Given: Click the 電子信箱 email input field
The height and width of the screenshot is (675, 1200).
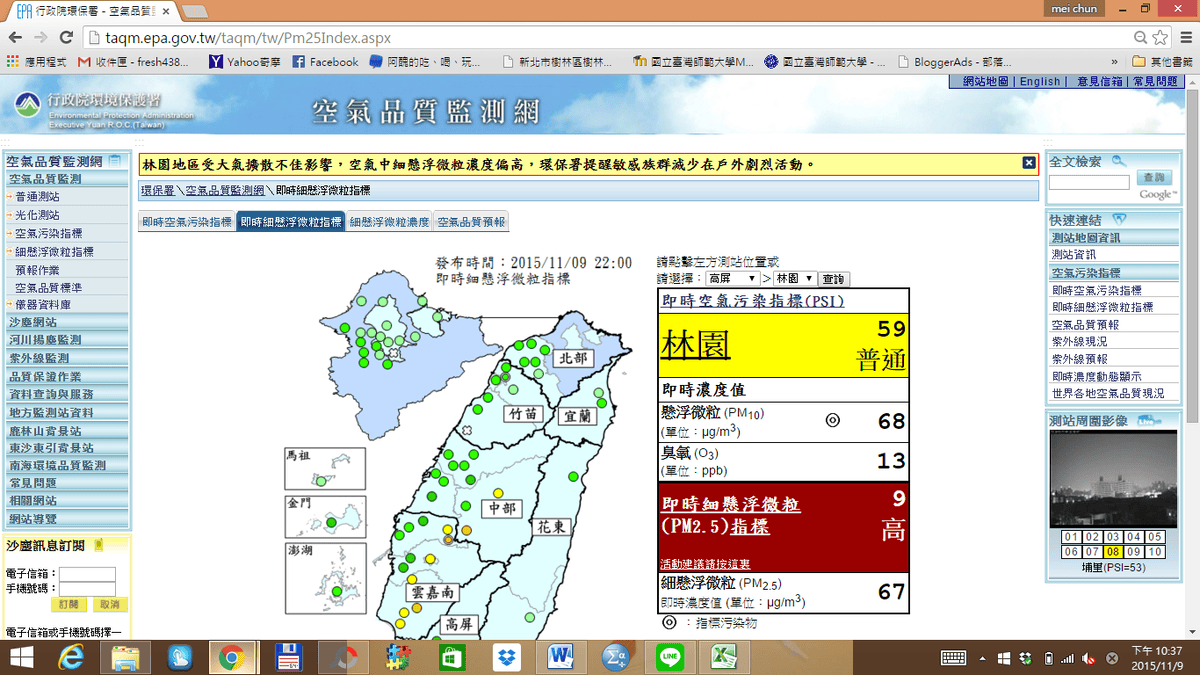Looking at the screenshot, I should point(87,574).
